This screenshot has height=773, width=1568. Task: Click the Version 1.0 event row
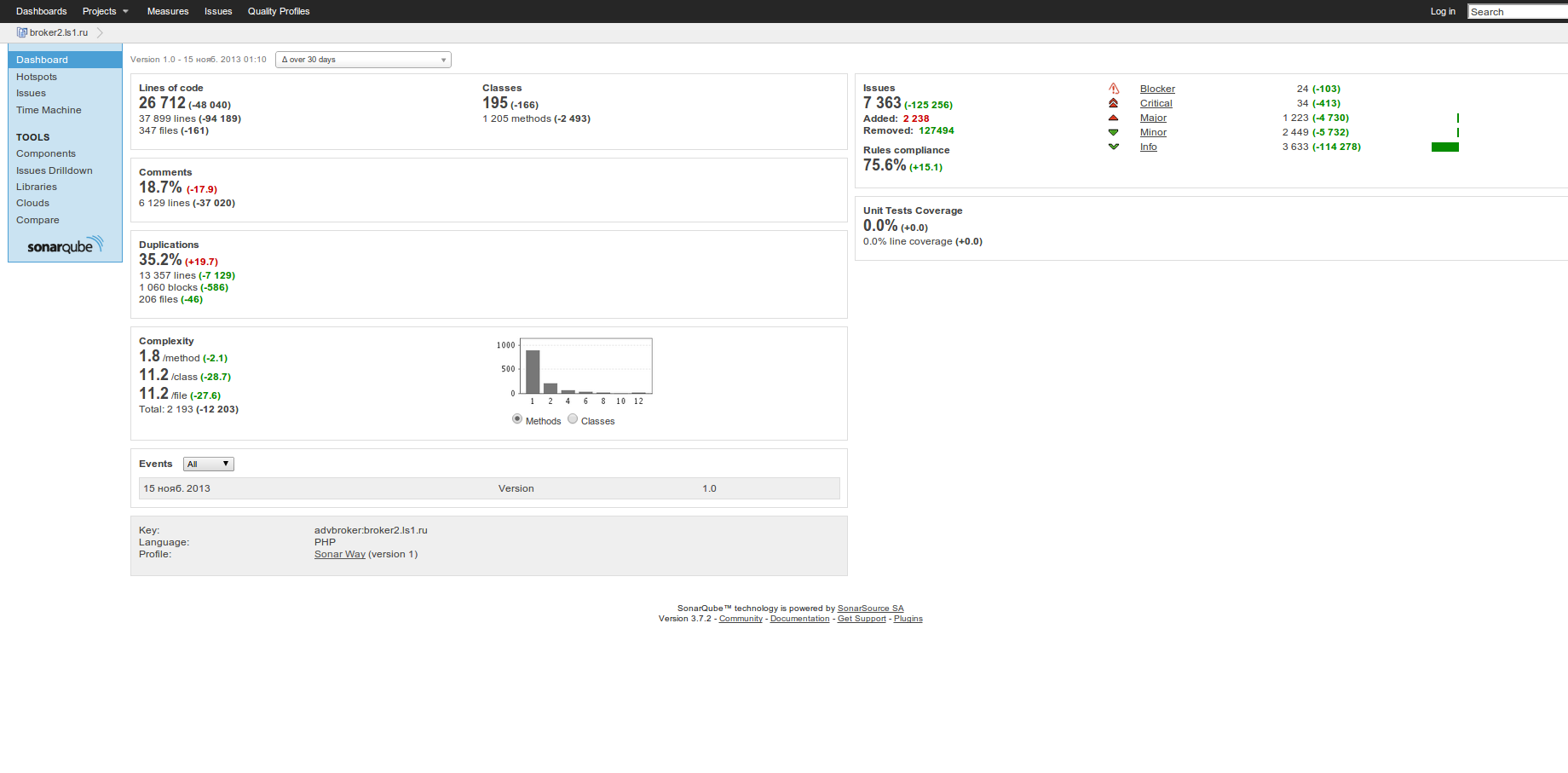coord(489,488)
